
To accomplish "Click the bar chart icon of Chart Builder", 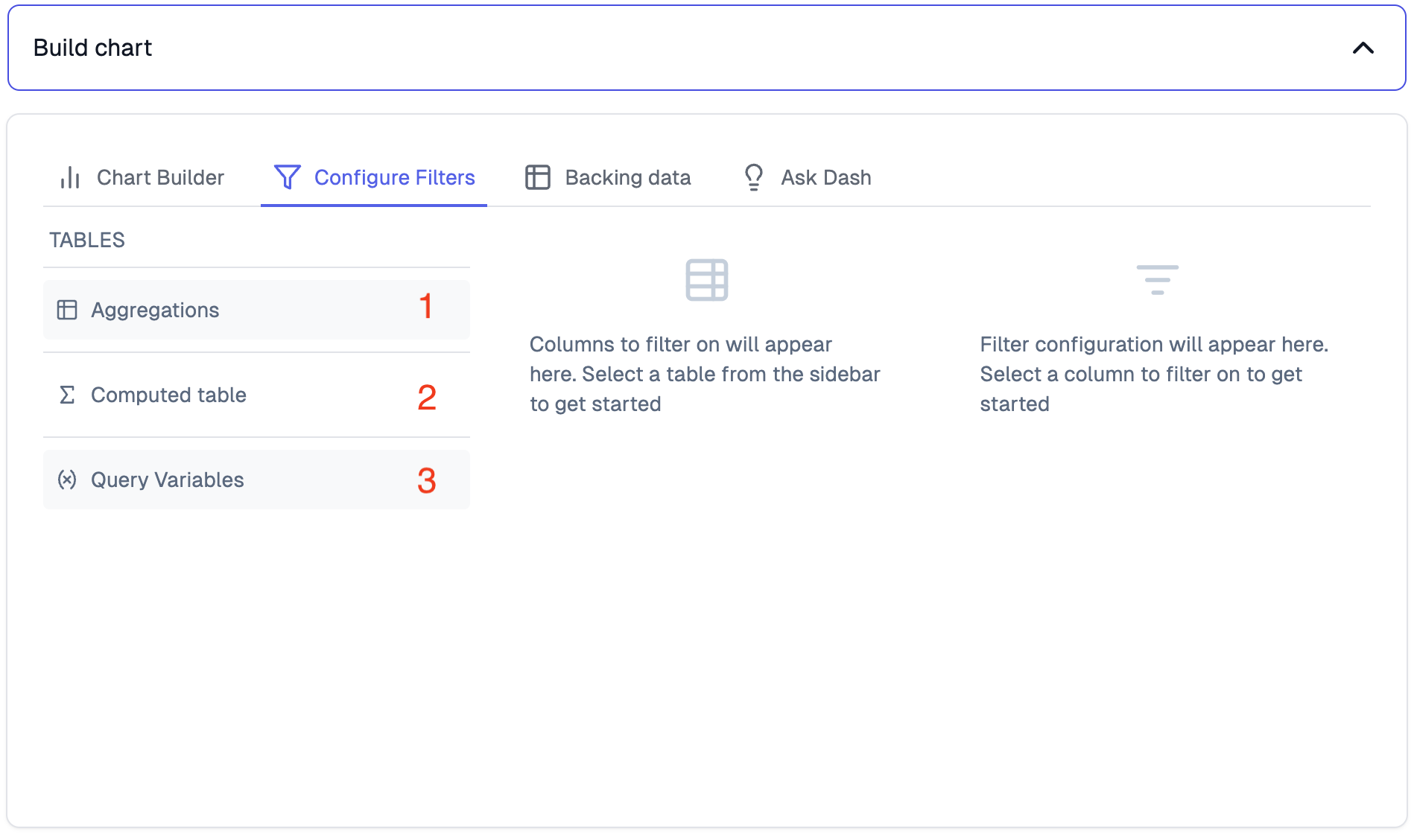I will point(70,177).
